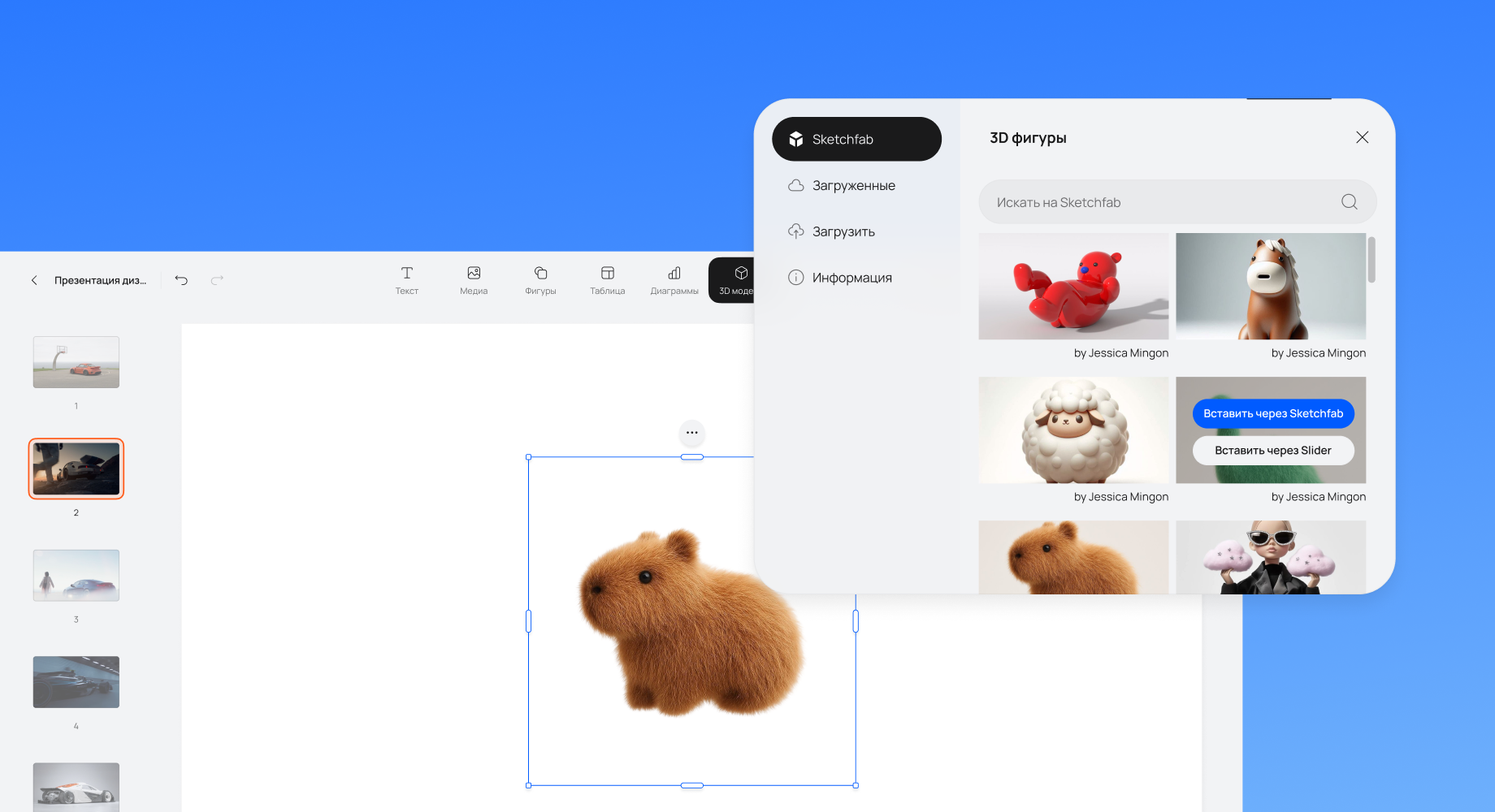Click the redo arrow icon
The height and width of the screenshot is (812, 1495).
(x=217, y=280)
